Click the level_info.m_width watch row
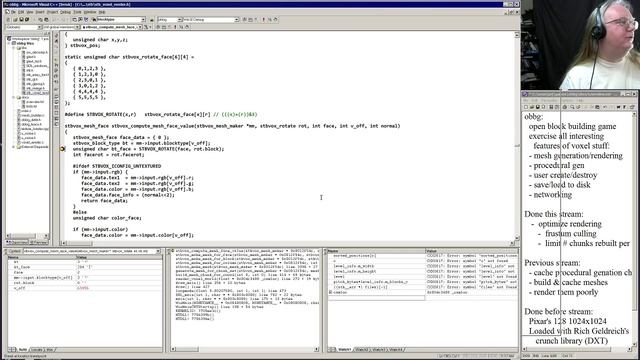The height and width of the screenshot is (360, 640). tap(422, 266)
